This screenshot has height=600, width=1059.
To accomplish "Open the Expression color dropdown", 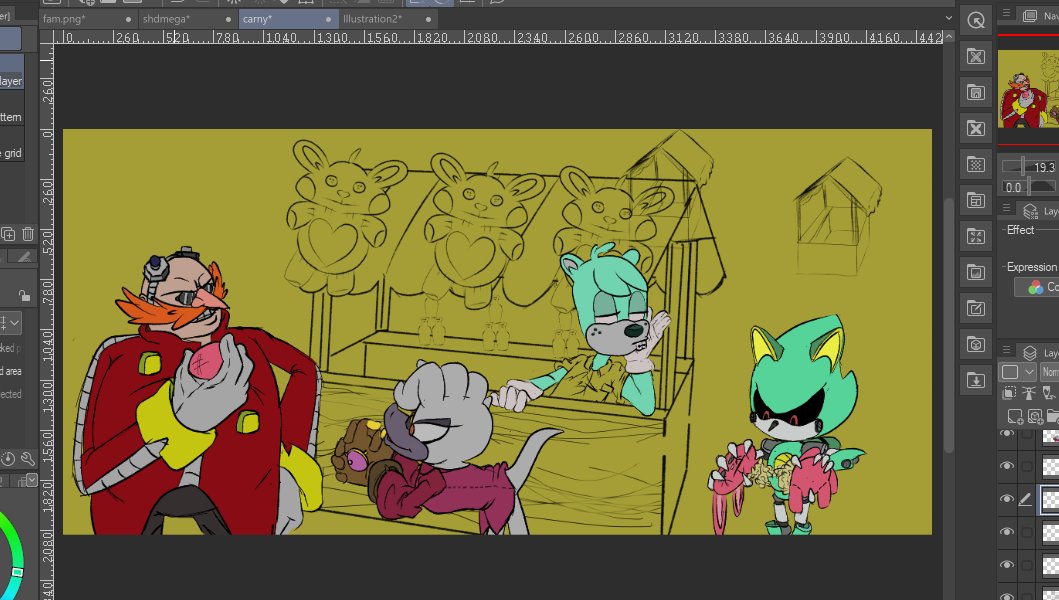I will point(1037,287).
